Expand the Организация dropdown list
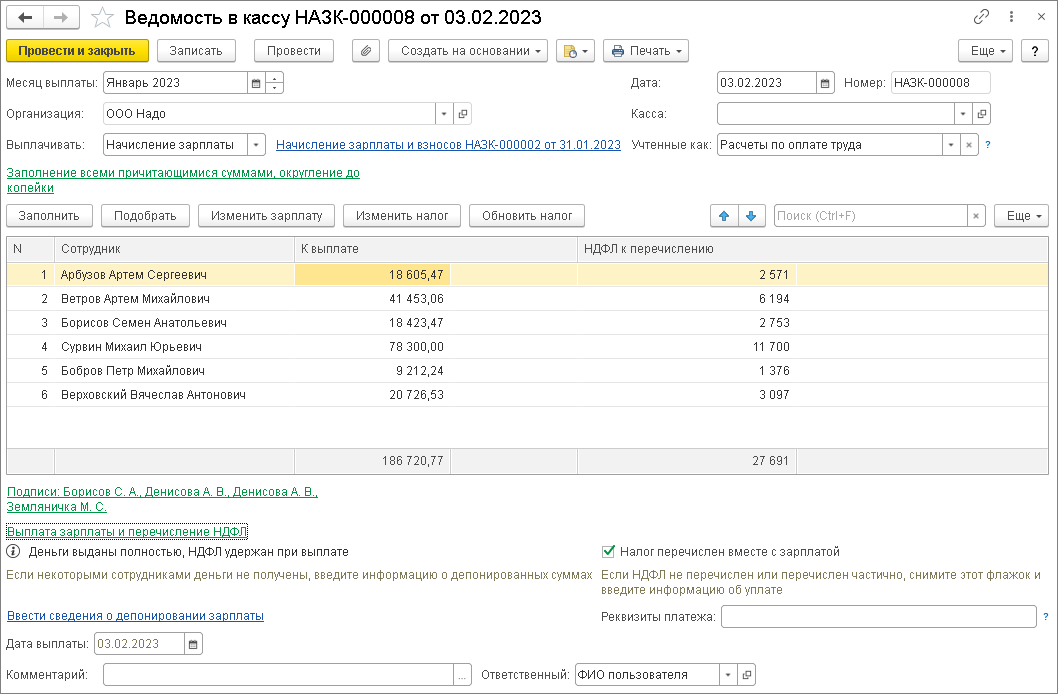 click(443, 114)
